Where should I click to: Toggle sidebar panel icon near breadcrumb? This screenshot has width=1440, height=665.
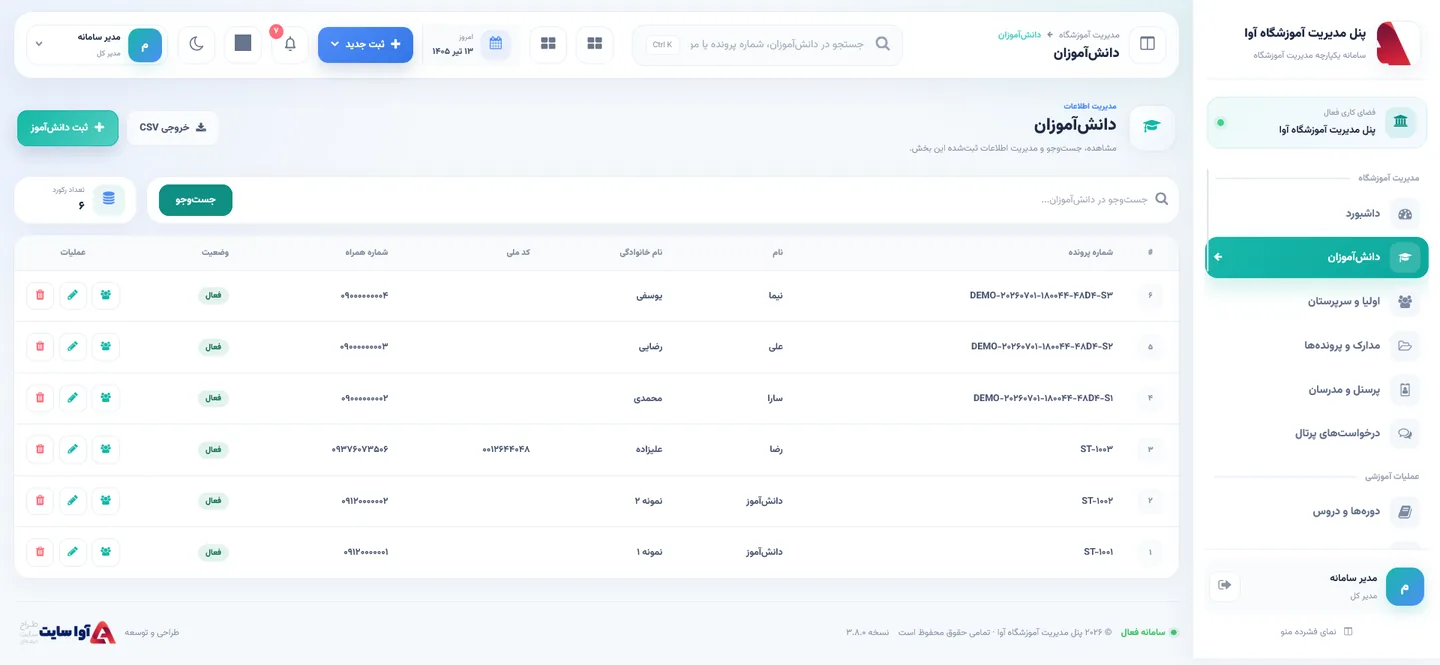[x=1147, y=44]
